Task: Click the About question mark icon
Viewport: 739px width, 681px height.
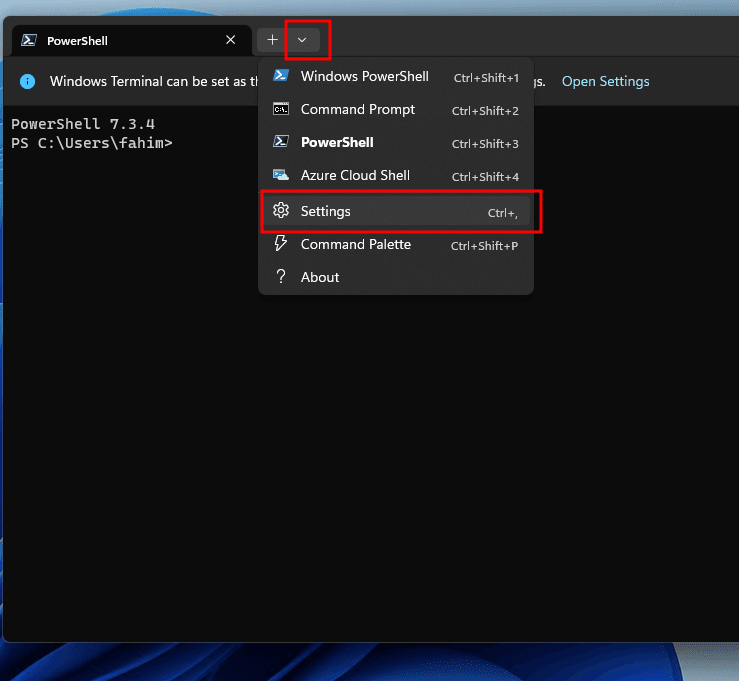Action: pos(281,276)
